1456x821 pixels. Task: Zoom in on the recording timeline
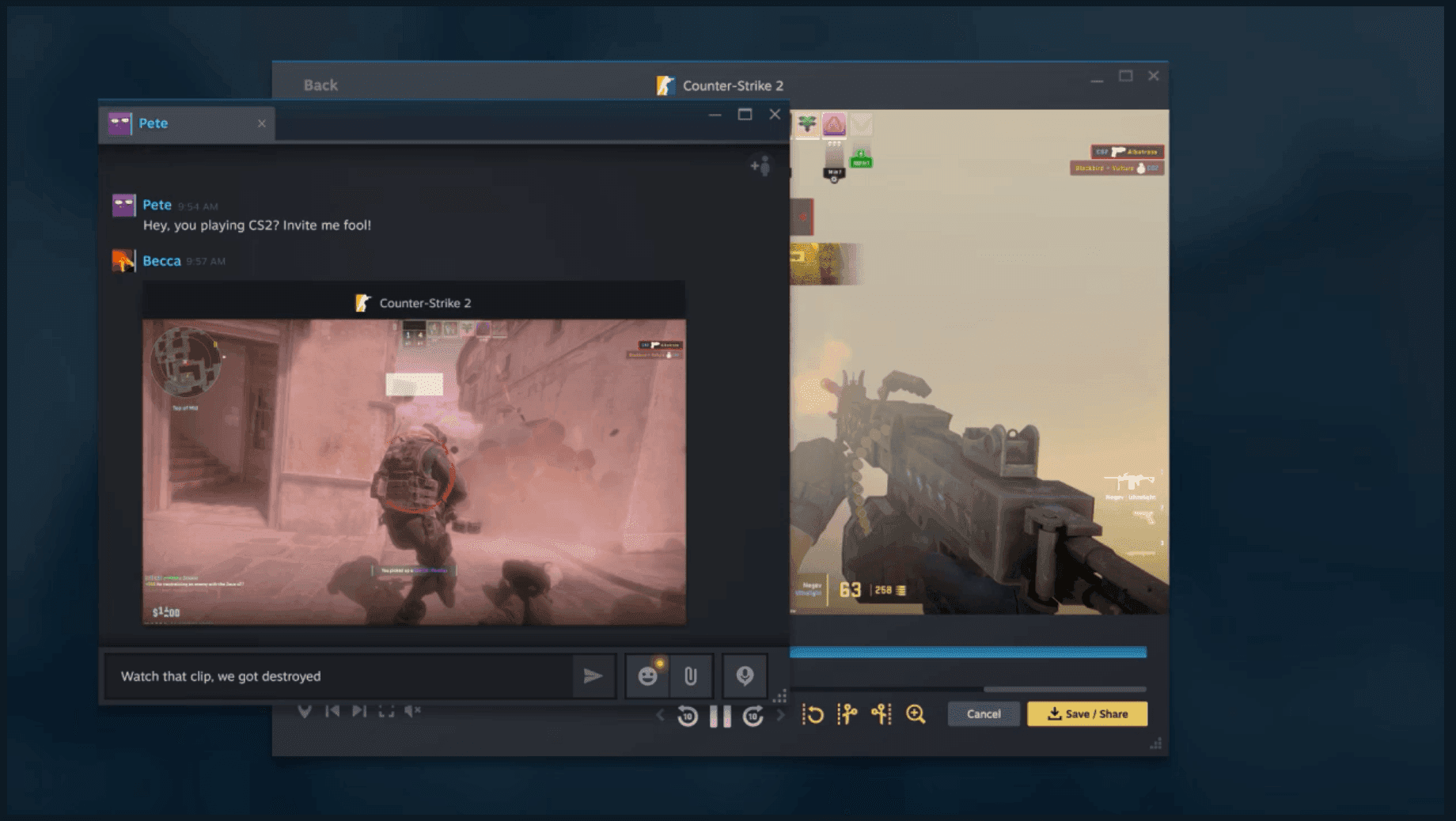pyautogui.click(x=916, y=715)
